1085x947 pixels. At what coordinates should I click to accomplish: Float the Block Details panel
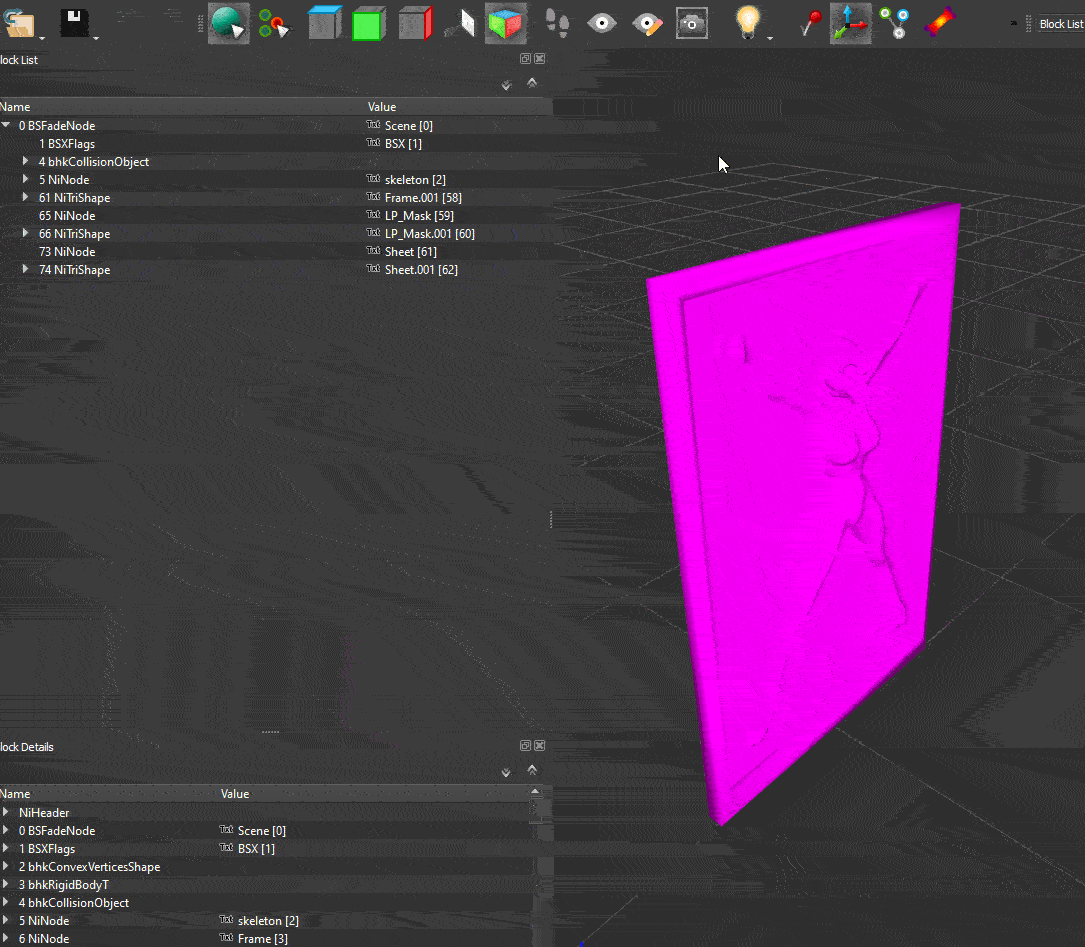point(525,746)
